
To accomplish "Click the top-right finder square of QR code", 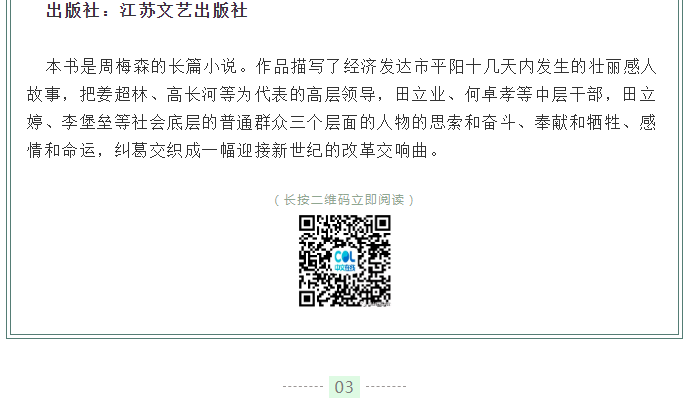I will tap(382, 223).
